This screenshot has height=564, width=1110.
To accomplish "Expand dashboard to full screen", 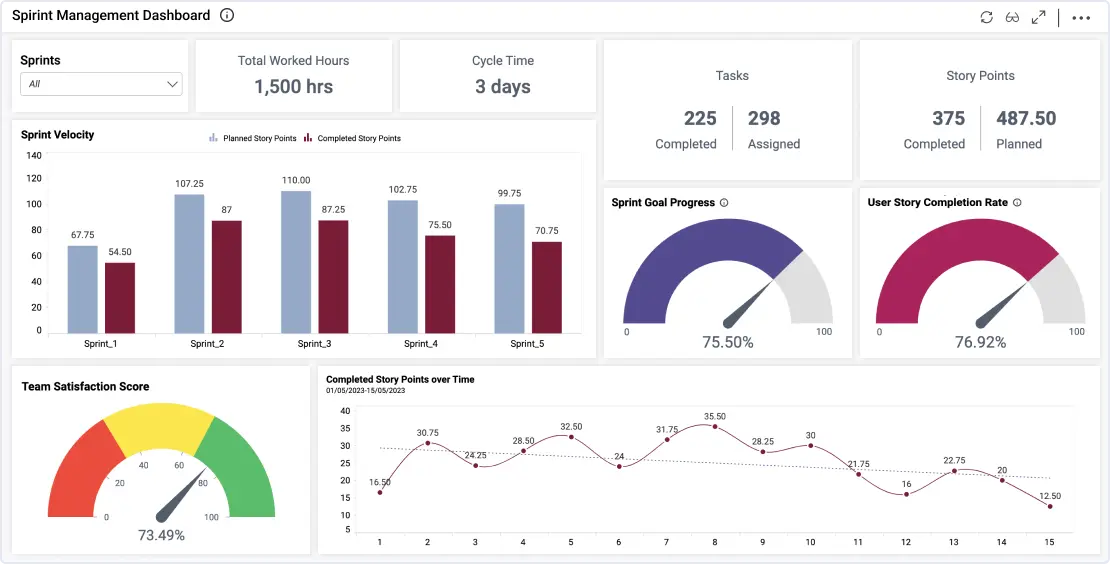I will coord(1039,17).
